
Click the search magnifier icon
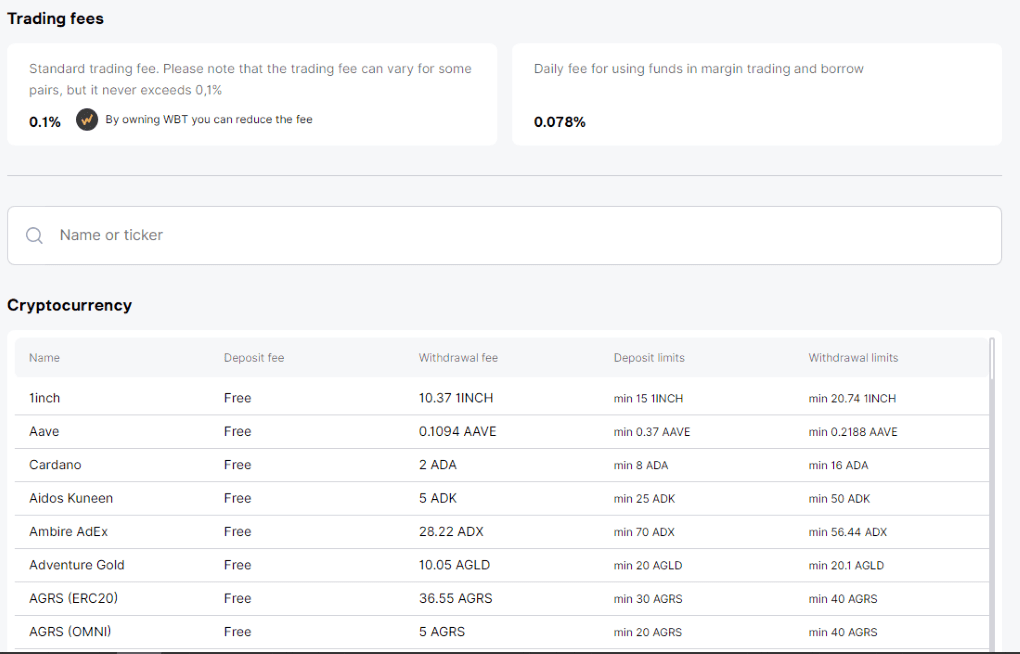coord(35,235)
